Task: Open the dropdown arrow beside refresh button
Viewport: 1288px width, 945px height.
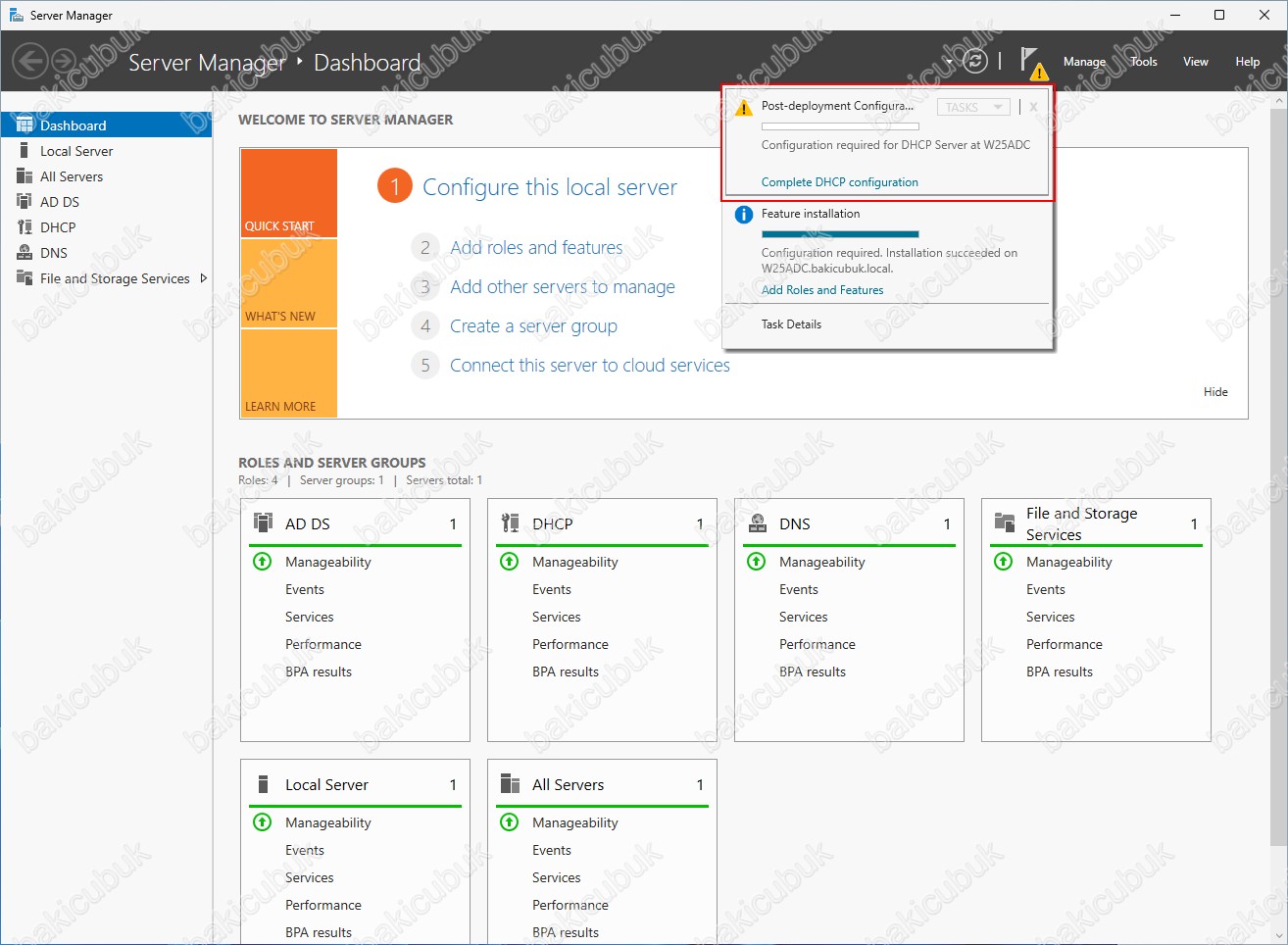Action: (950, 62)
